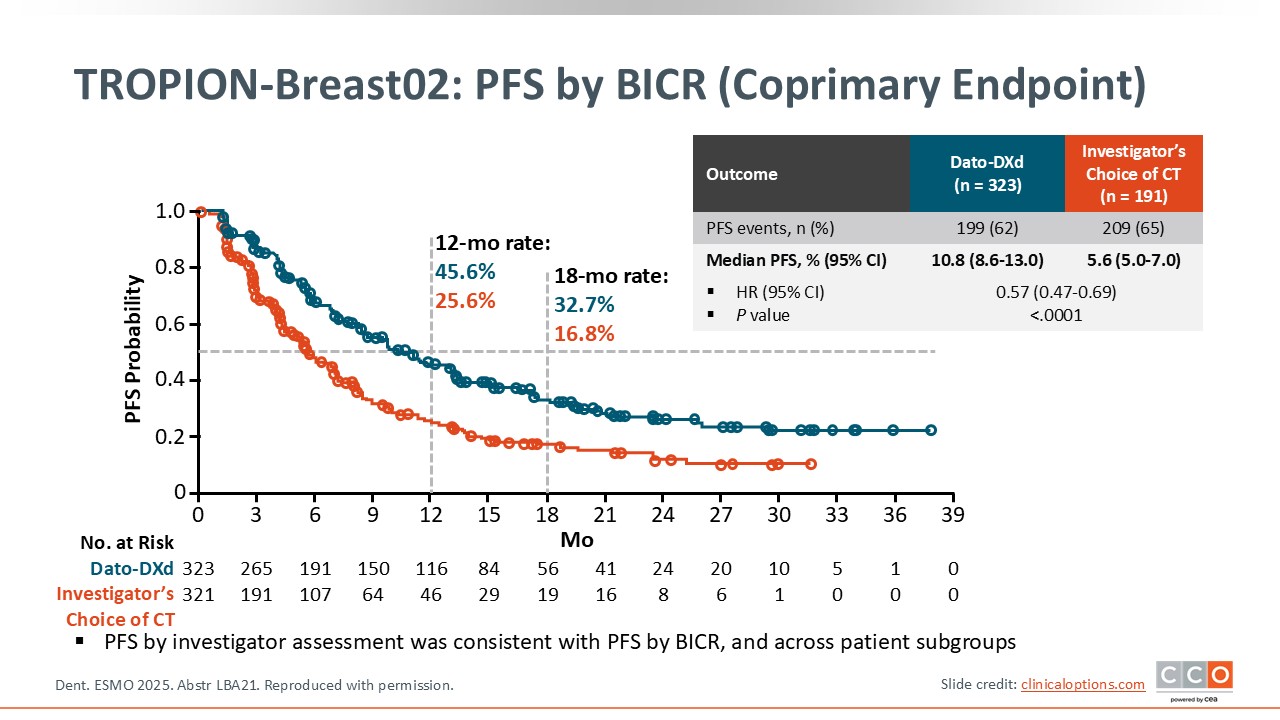Click the last orange censoring marker on the curve
The width and height of the screenshot is (1280, 720).
pyautogui.click(x=810, y=464)
